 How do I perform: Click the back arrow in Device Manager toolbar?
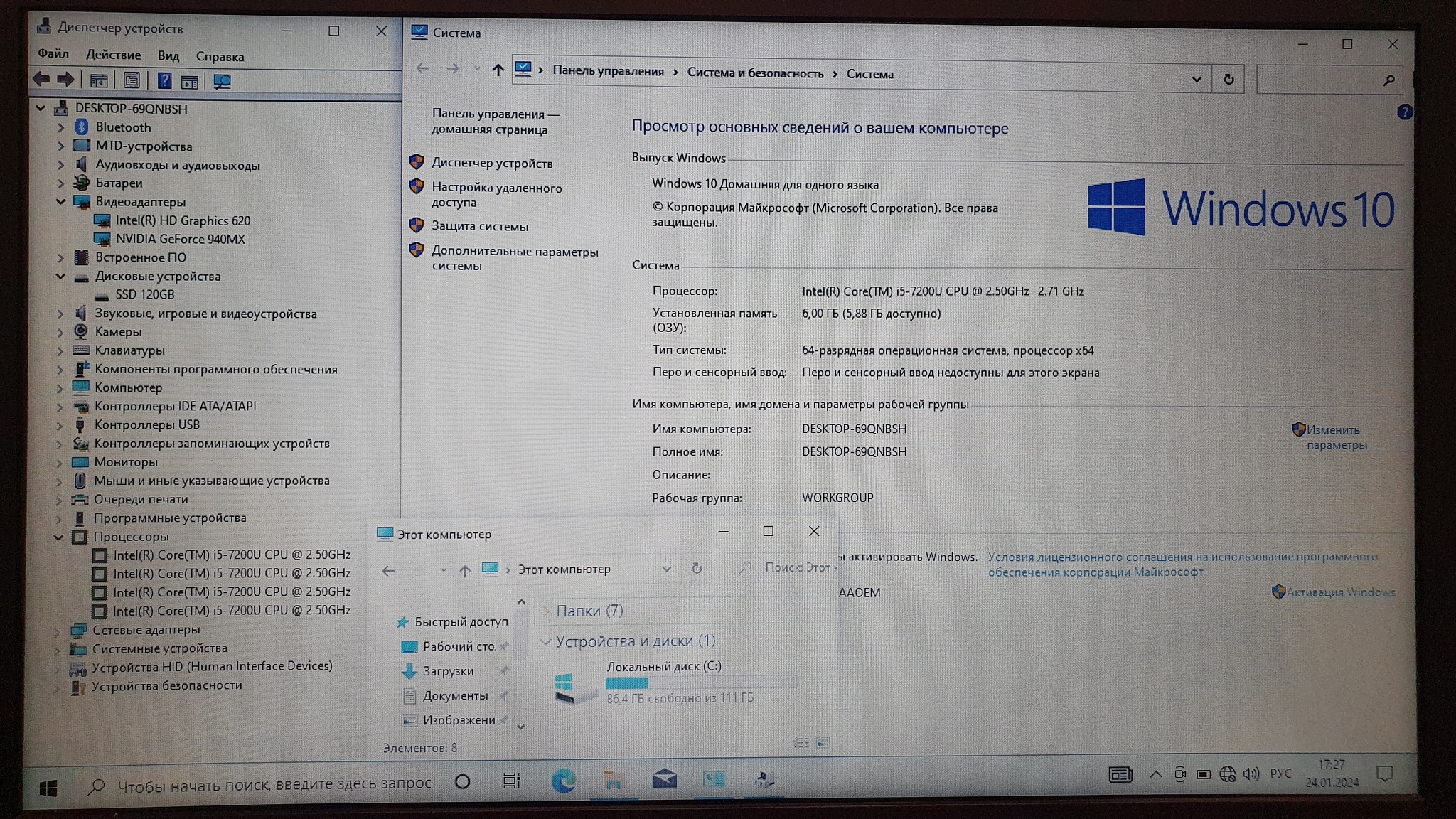[41, 80]
